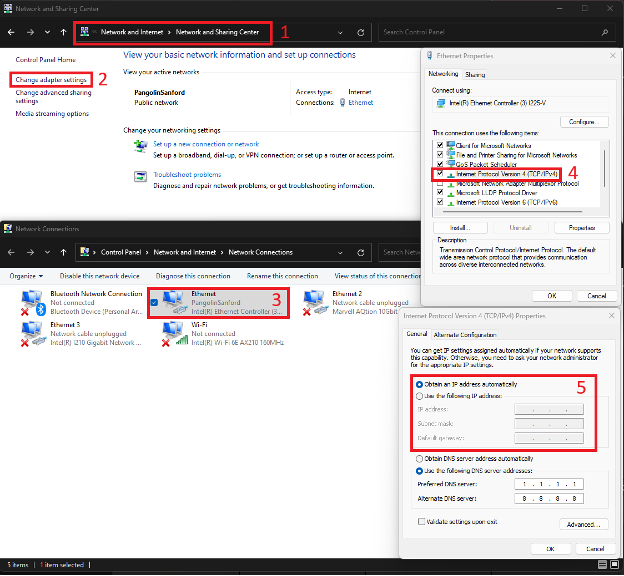Click the Advanced button in IPv4 properties
The height and width of the screenshot is (576, 624).
point(585,524)
